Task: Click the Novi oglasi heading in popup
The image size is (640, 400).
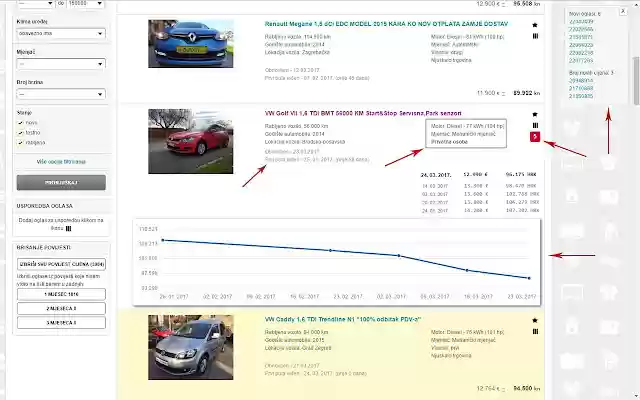Action: tap(585, 14)
